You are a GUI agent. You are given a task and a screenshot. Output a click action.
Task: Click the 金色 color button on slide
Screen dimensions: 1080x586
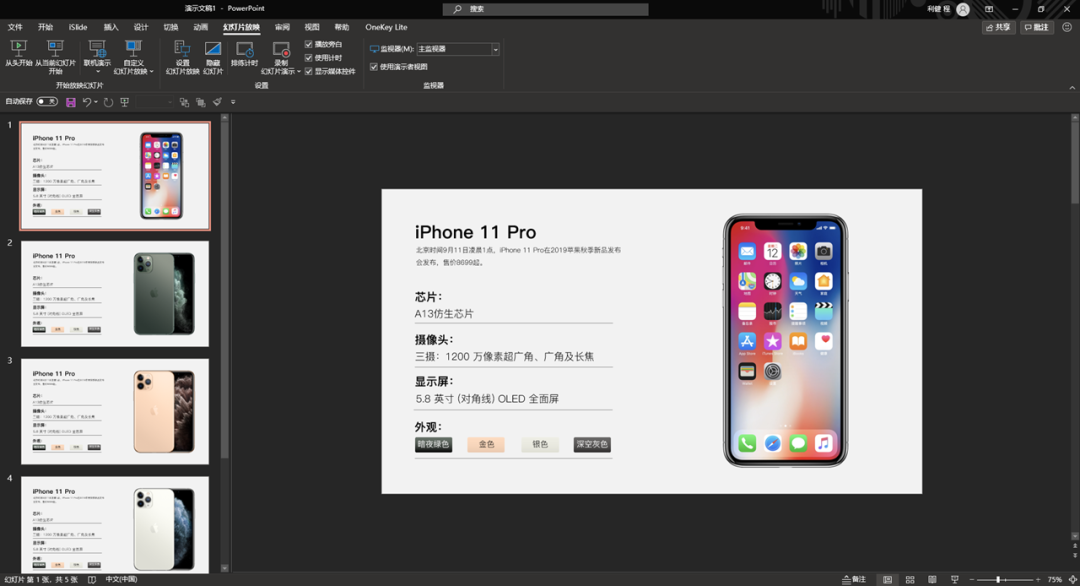point(486,445)
